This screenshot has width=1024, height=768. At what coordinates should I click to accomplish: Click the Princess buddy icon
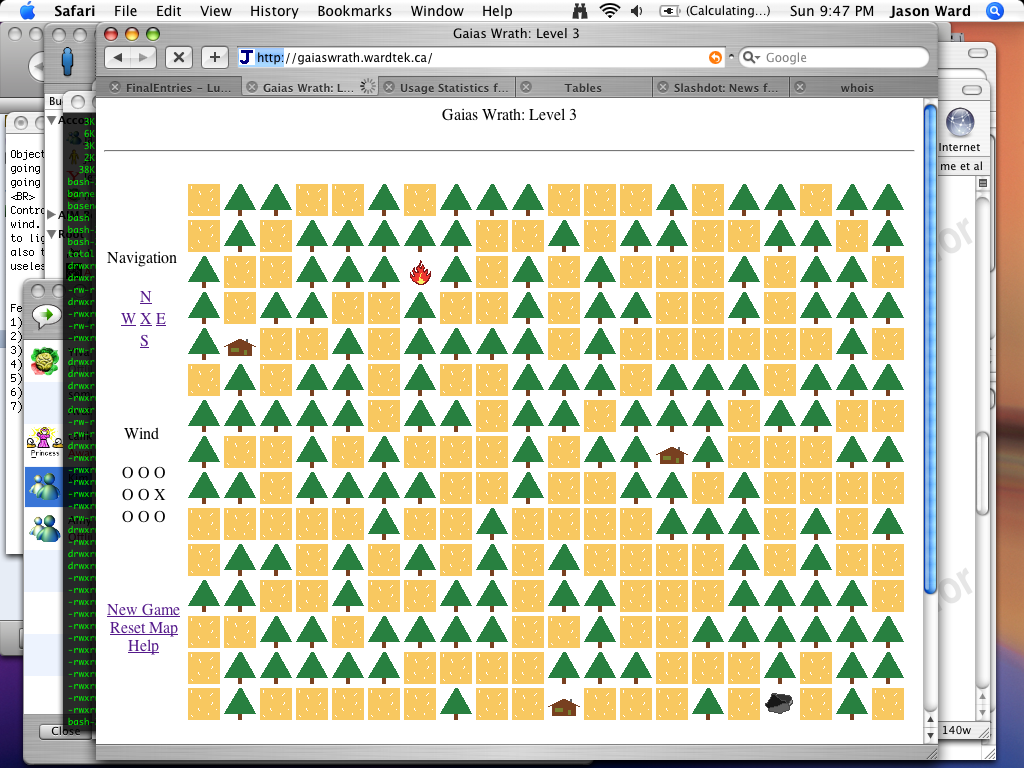tap(44, 441)
